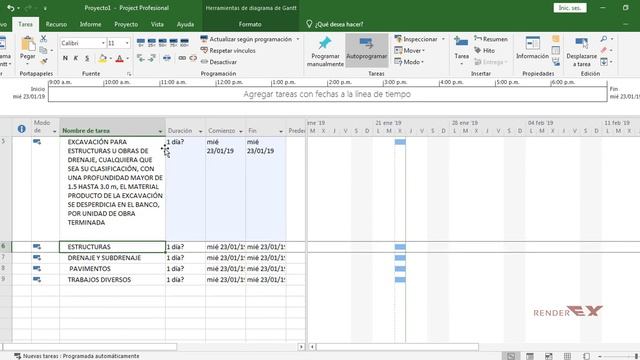Click the Add to timeline icon in Propiedades

pos(556,62)
